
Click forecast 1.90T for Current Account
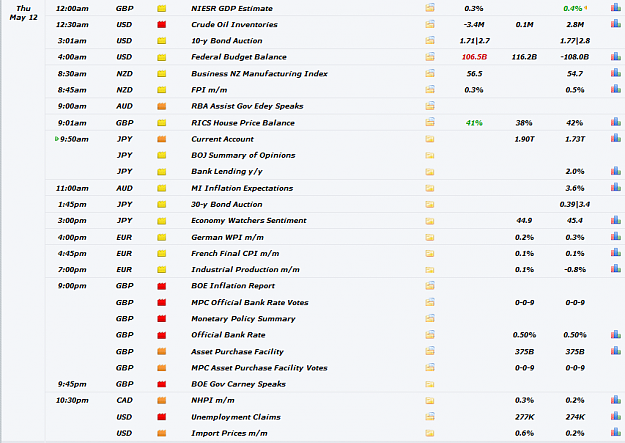click(x=524, y=139)
